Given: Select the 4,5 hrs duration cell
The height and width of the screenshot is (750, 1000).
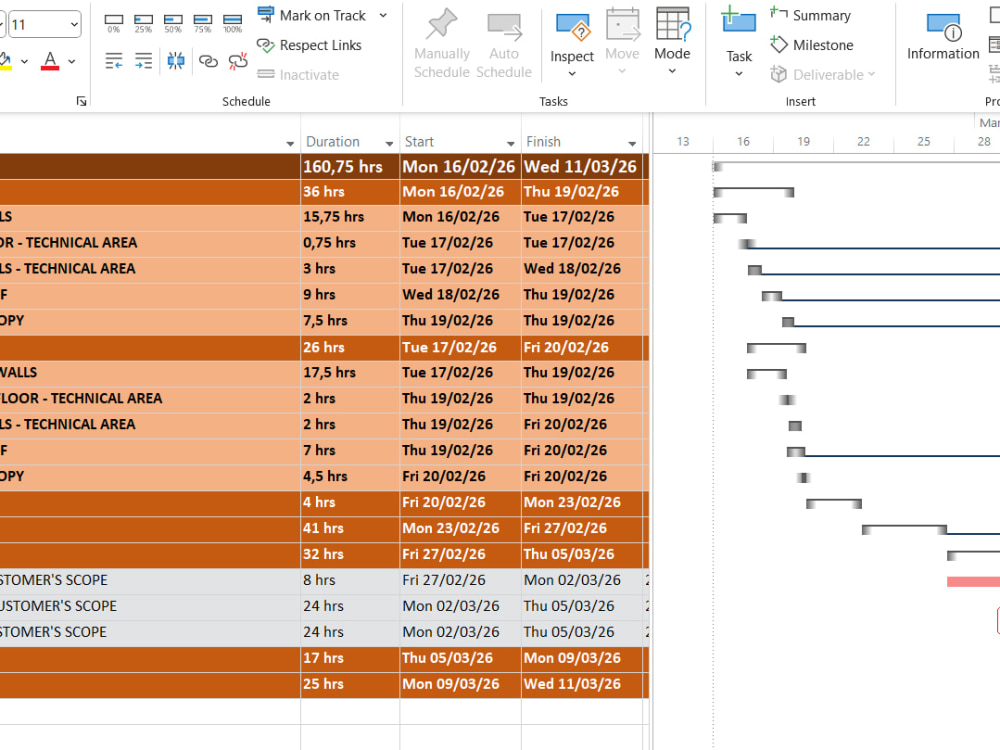Looking at the screenshot, I should click(x=350, y=476).
